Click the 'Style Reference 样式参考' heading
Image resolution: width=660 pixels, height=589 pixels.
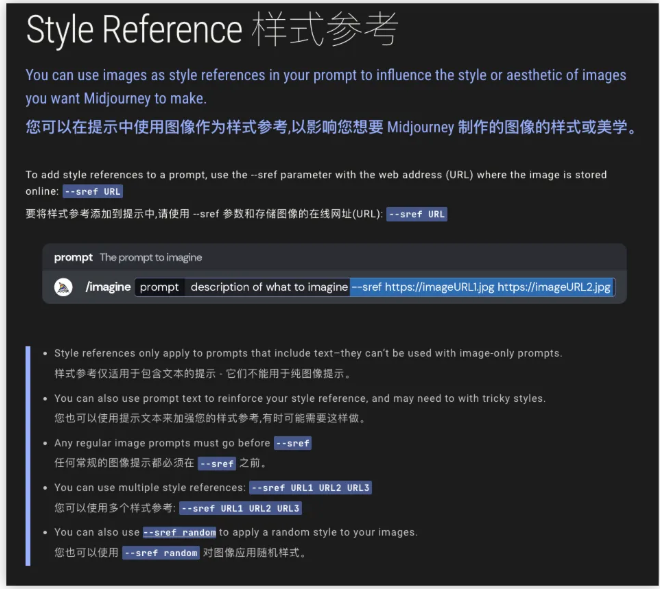(212, 29)
